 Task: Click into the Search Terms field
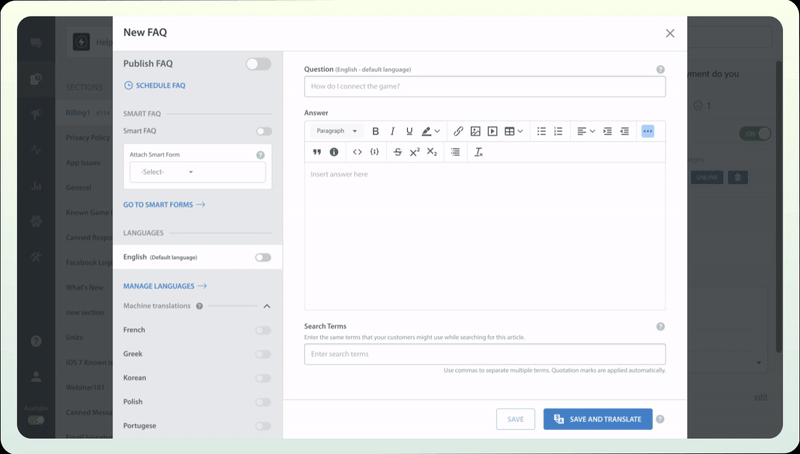pyautogui.click(x=484, y=354)
